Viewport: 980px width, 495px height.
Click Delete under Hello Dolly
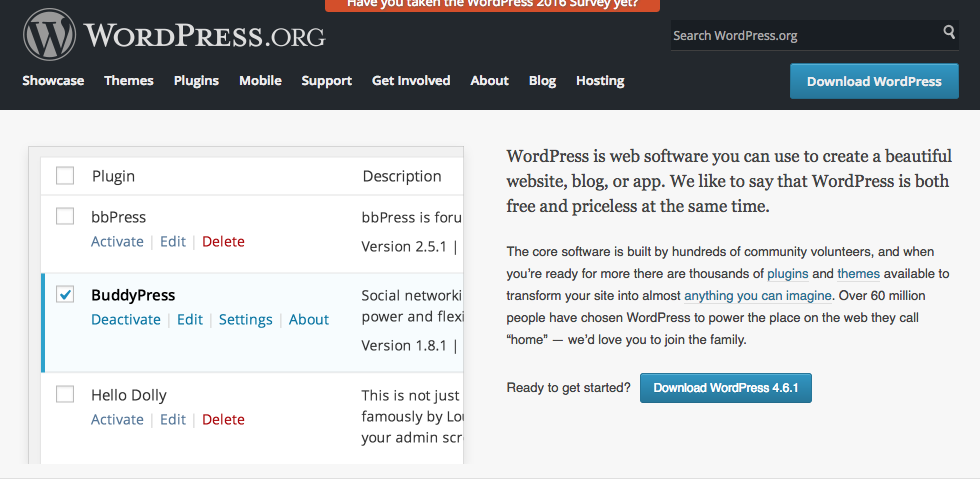tap(223, 419)
